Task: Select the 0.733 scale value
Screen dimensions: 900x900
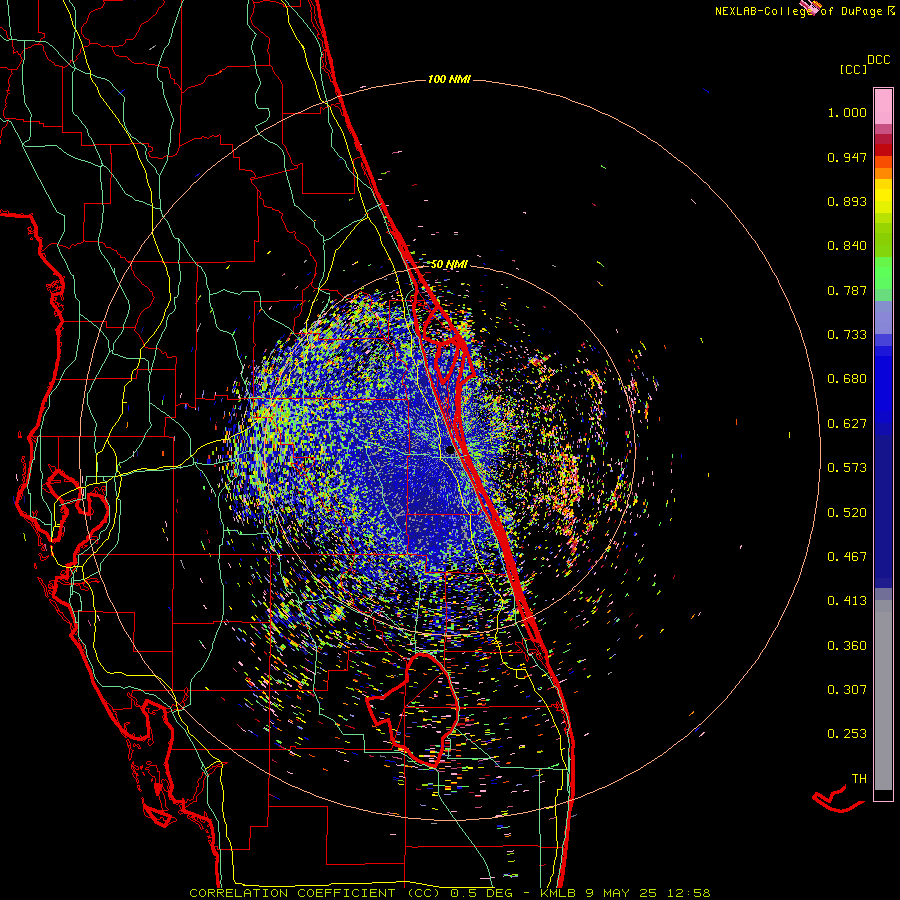Action: (847, 335)
